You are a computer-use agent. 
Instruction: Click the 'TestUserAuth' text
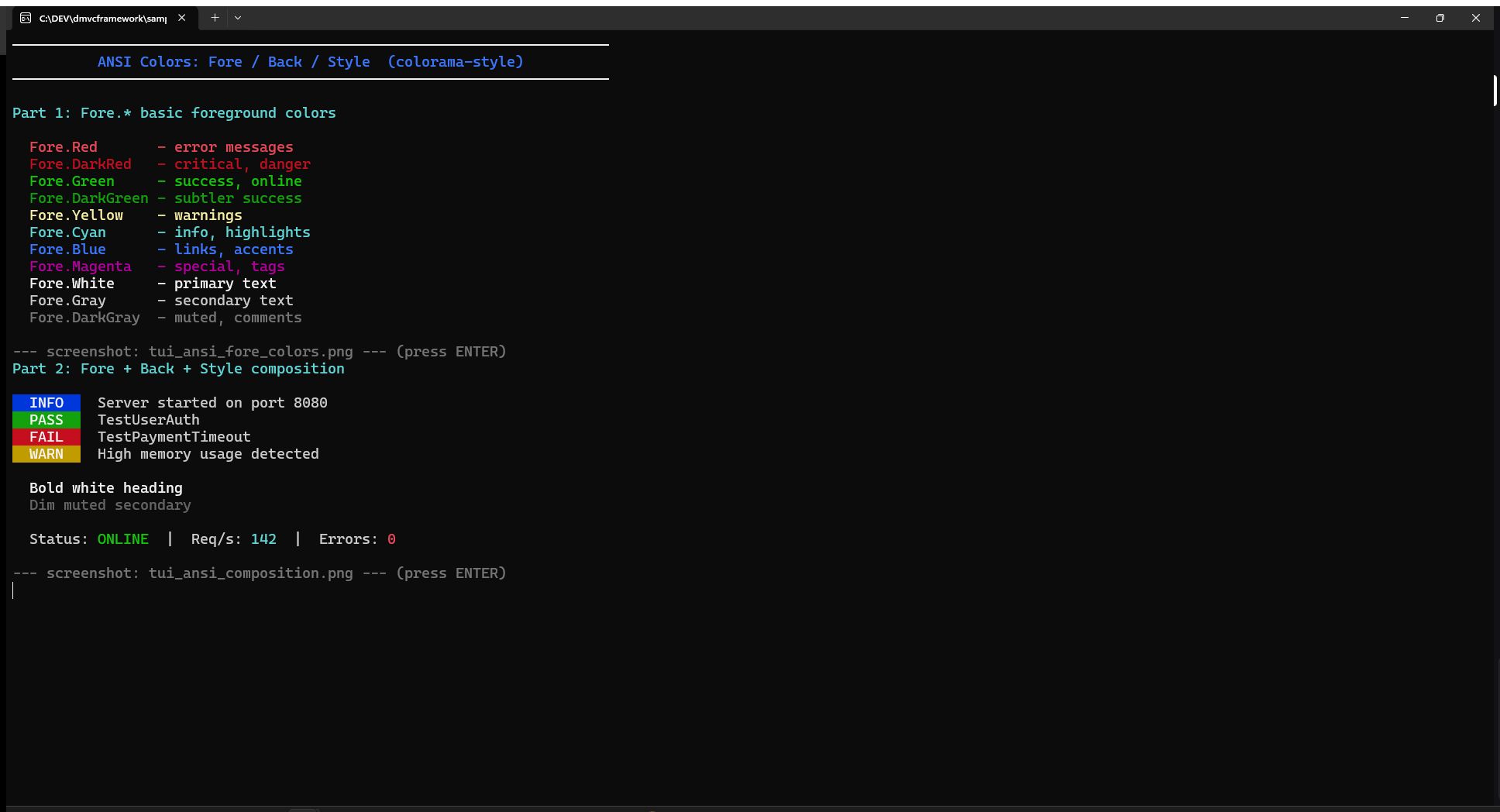(149, 420)
